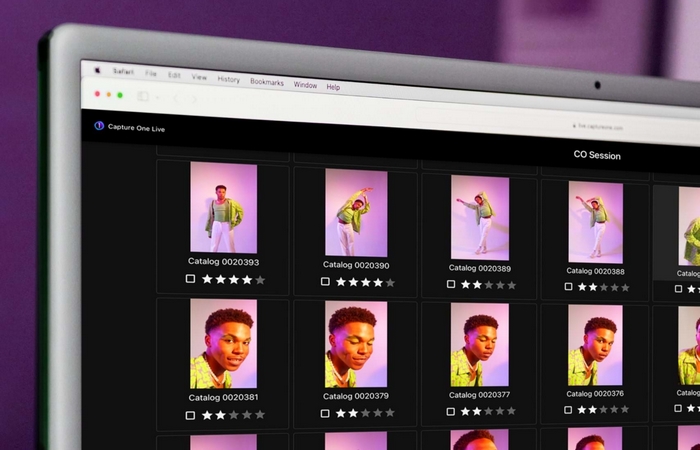Rate Catalog 0020376 three stars

point(604,409)
